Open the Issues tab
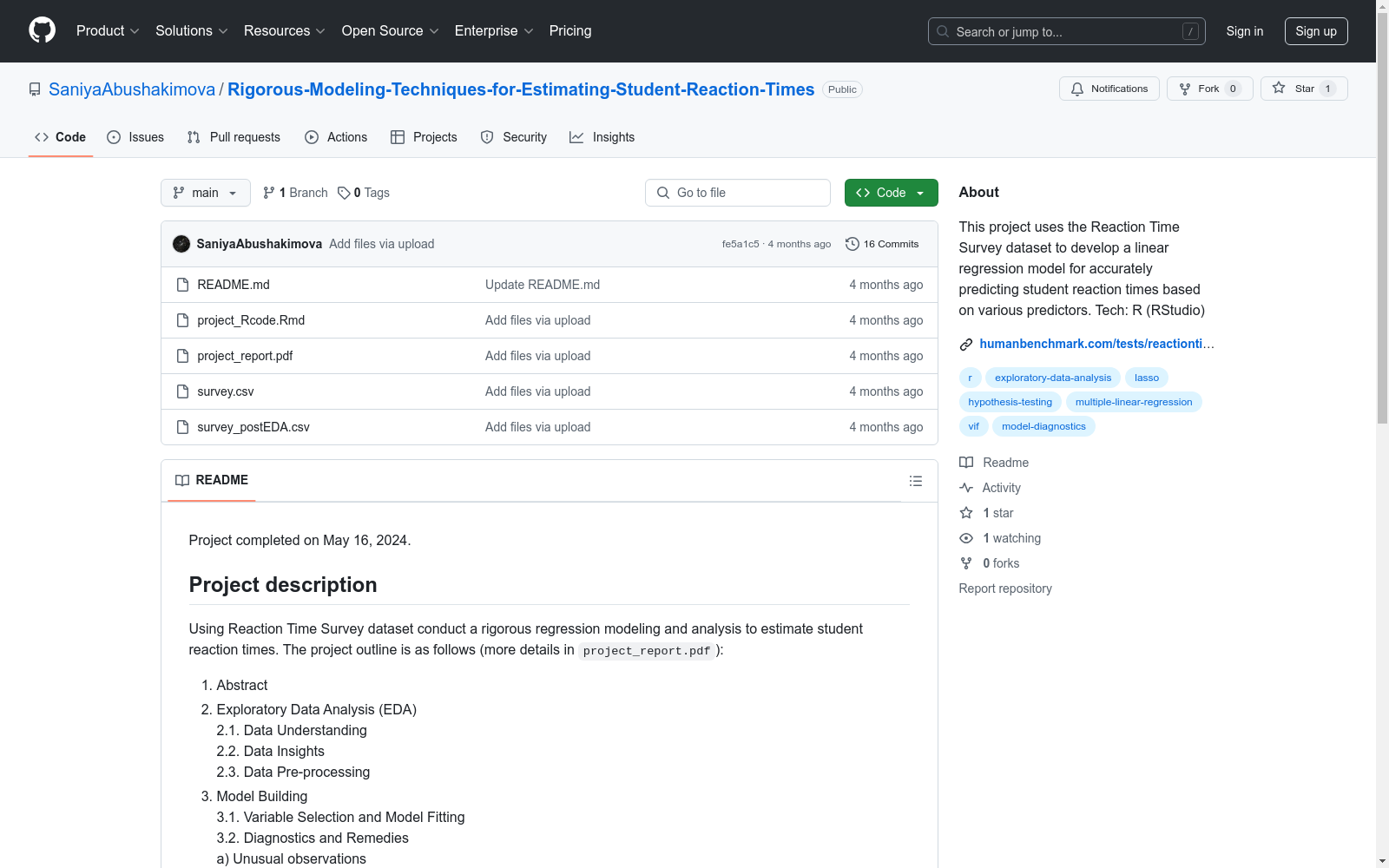1389x868 pixels. (135, 137)
